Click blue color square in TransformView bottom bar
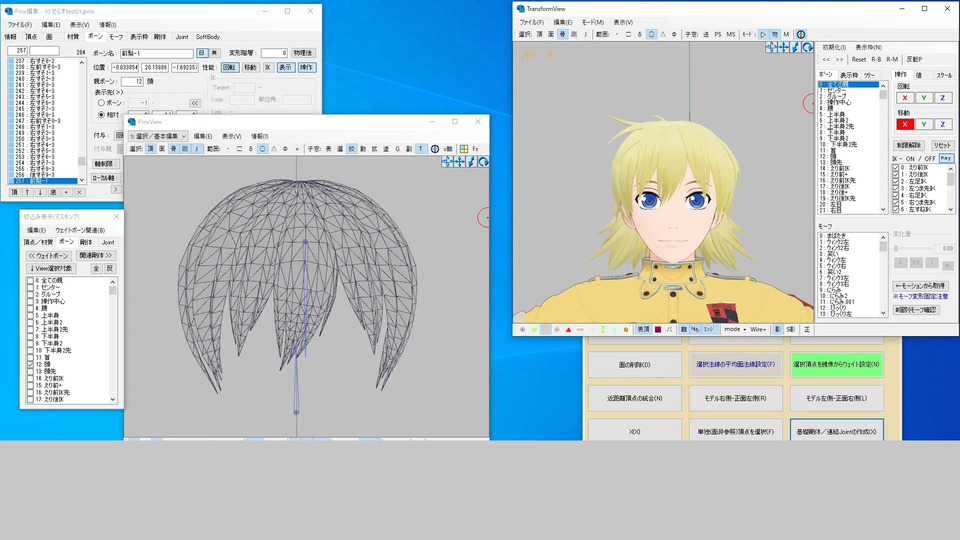This screenshot has width=960, height=540. click(x=658, y=329)
